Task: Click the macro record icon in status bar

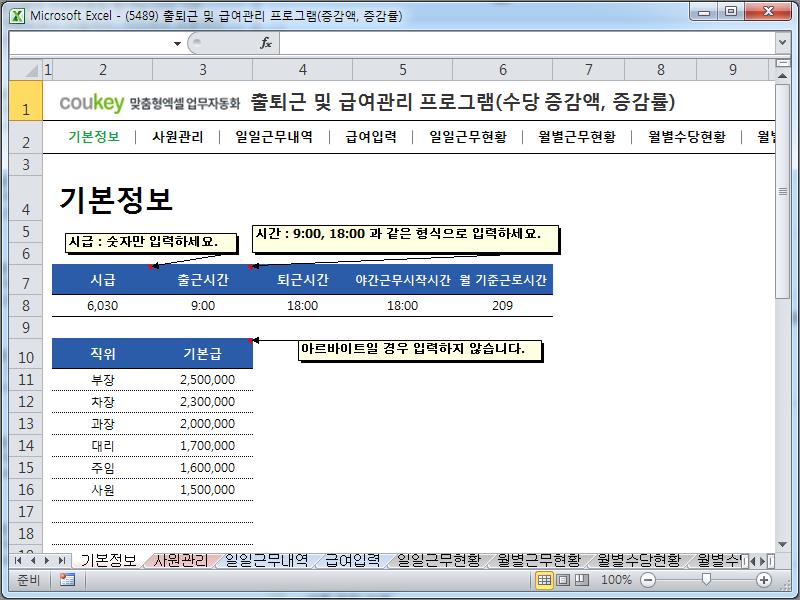Action: tap(67, 580)
